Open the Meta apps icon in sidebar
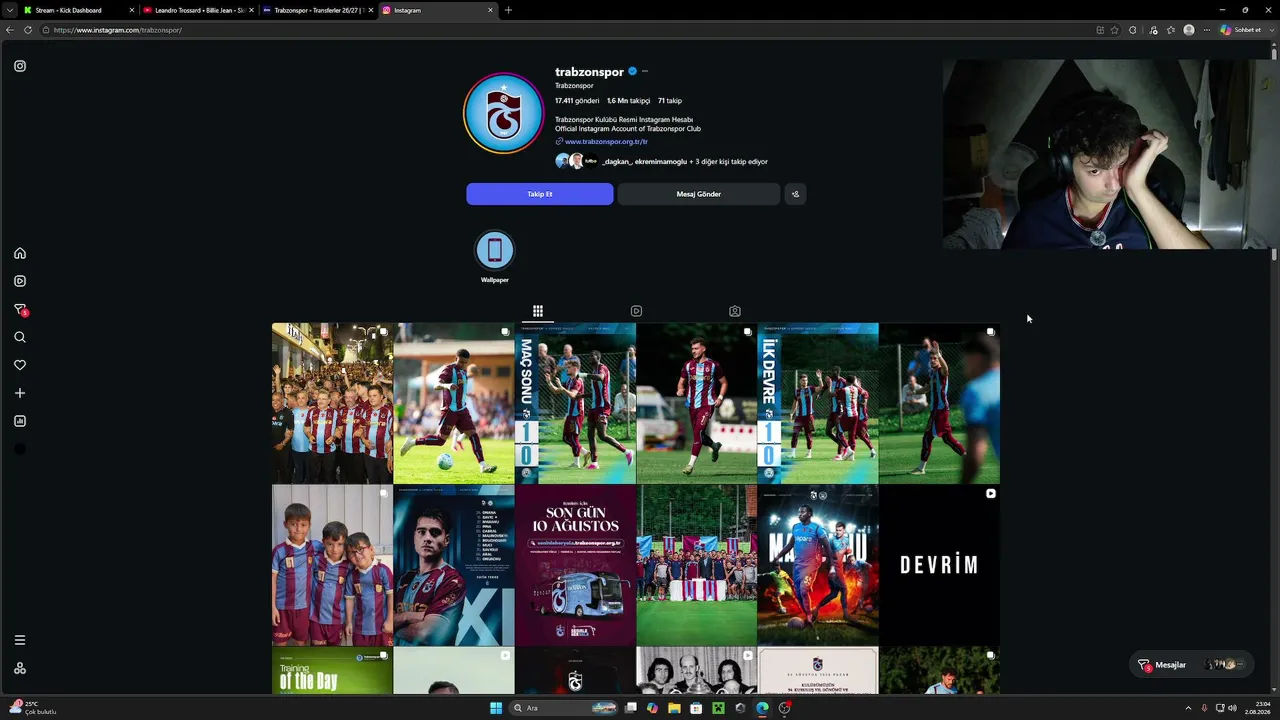The width and height of the screenshot is (1280, 720). (20, 668)
